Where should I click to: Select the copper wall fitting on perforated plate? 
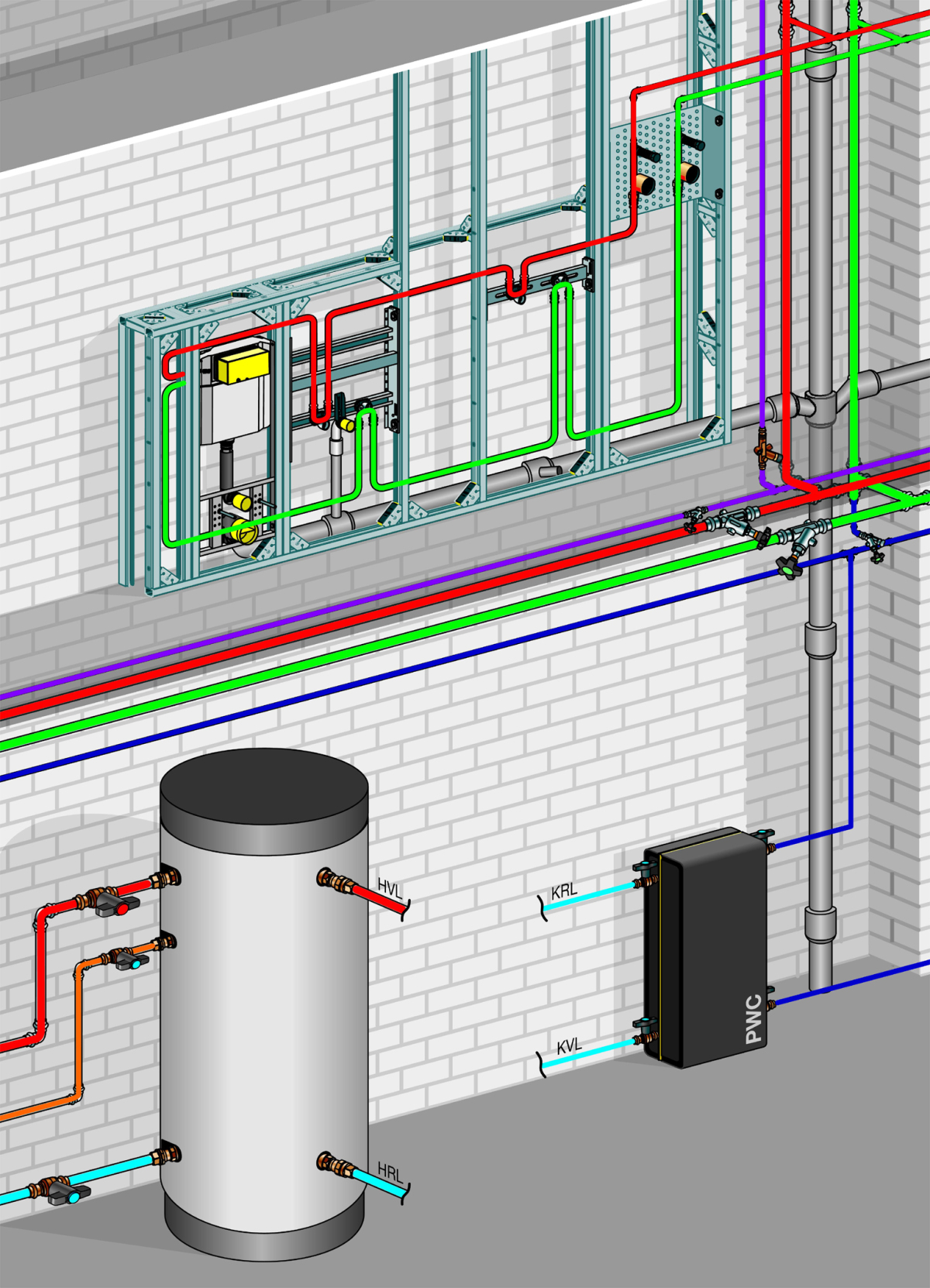coord(644,184)
